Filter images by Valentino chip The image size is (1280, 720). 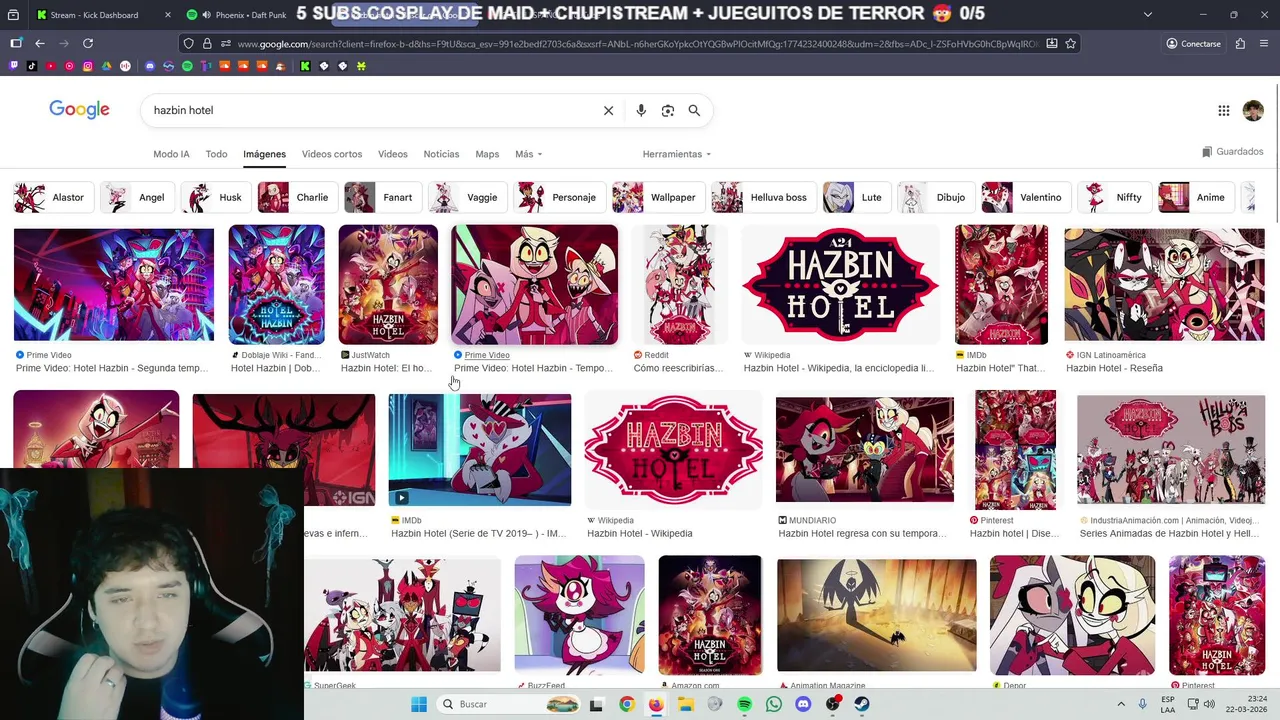click(x=1027, y=197)
